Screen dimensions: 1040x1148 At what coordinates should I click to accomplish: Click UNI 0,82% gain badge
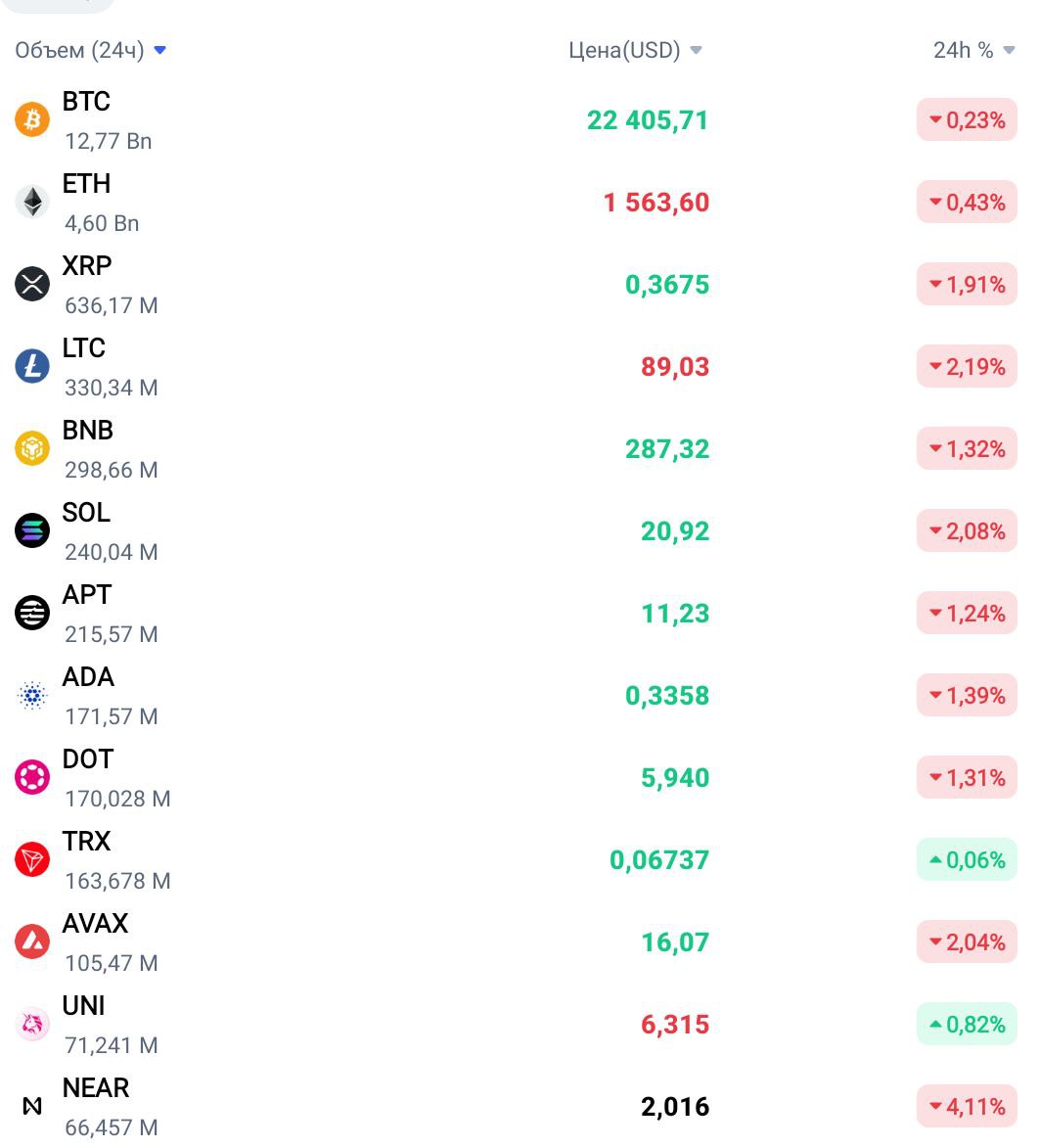(967, 1025)
